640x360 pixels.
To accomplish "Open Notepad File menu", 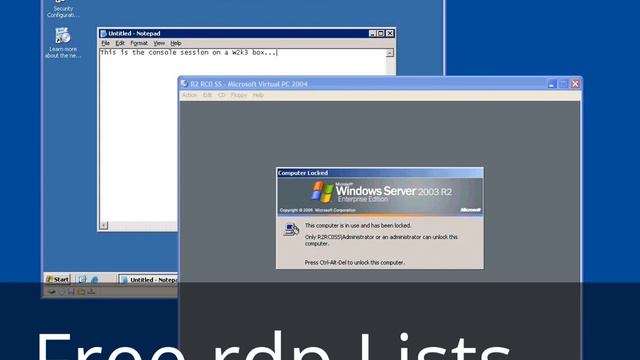I will click(106, 43).
